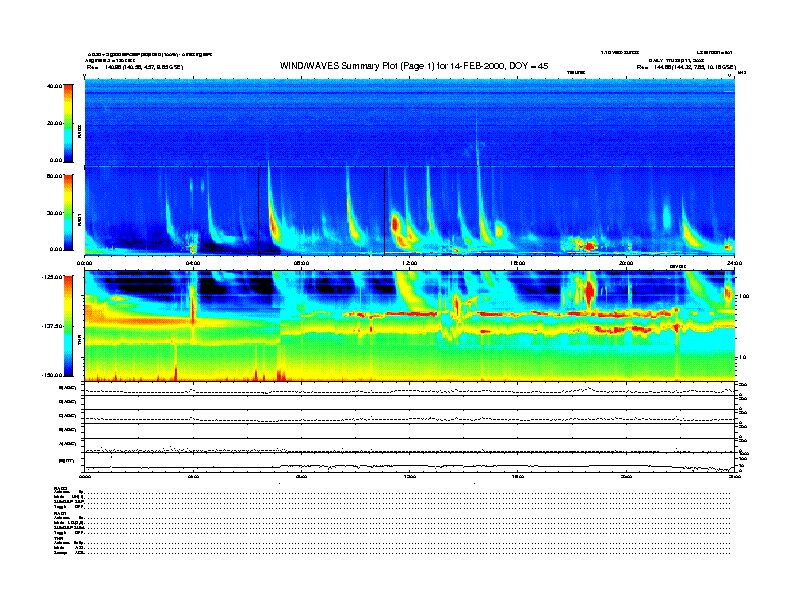Click 24:00 on the RAD1 time axis
Image resolution: width=792 pixels, height=612 pixels.
point(734,263)
